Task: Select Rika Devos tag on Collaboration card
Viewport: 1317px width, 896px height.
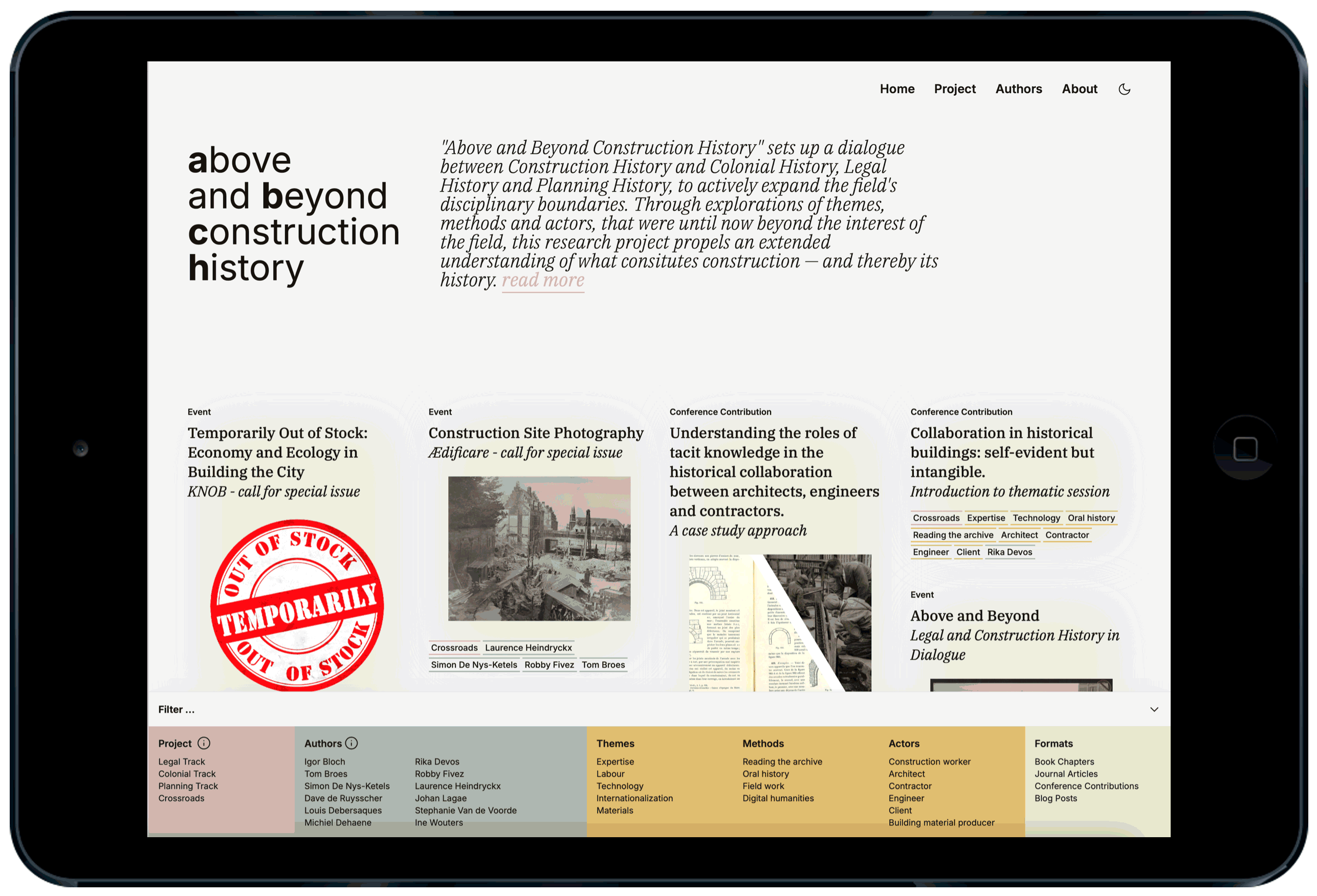Action: pos(1009,552)
